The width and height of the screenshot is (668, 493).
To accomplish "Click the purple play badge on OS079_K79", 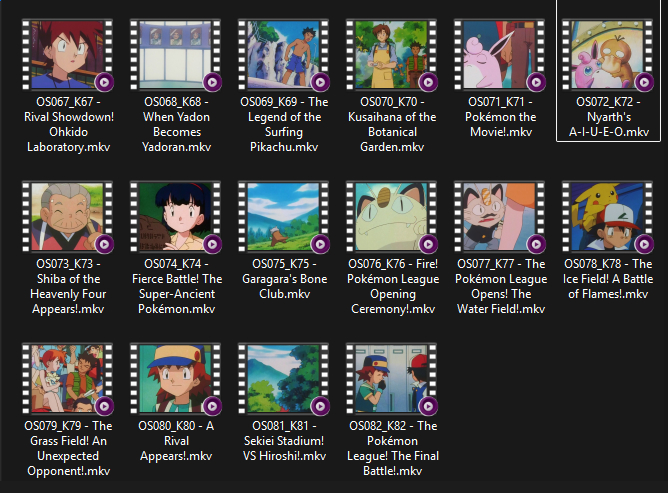I will click(x=104, y=406).
